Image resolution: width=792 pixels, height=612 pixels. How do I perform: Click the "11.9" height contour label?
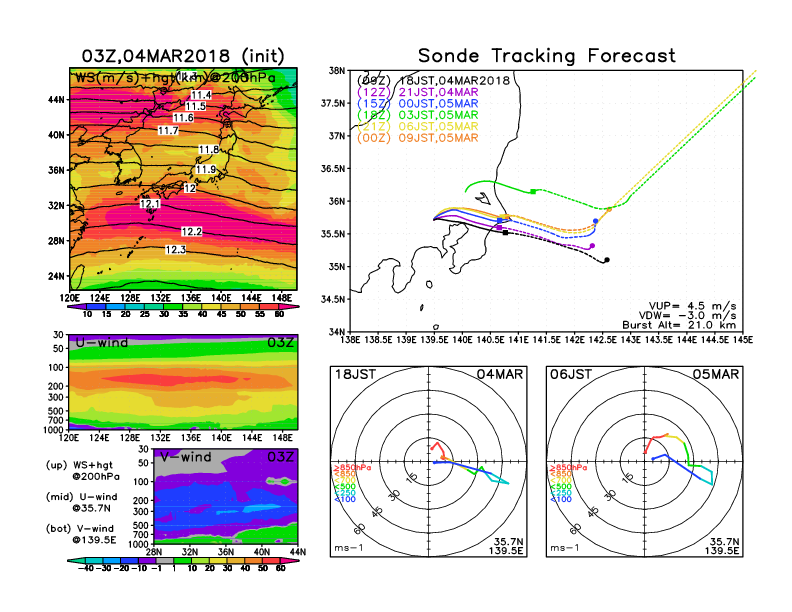(x=206, y=169)
